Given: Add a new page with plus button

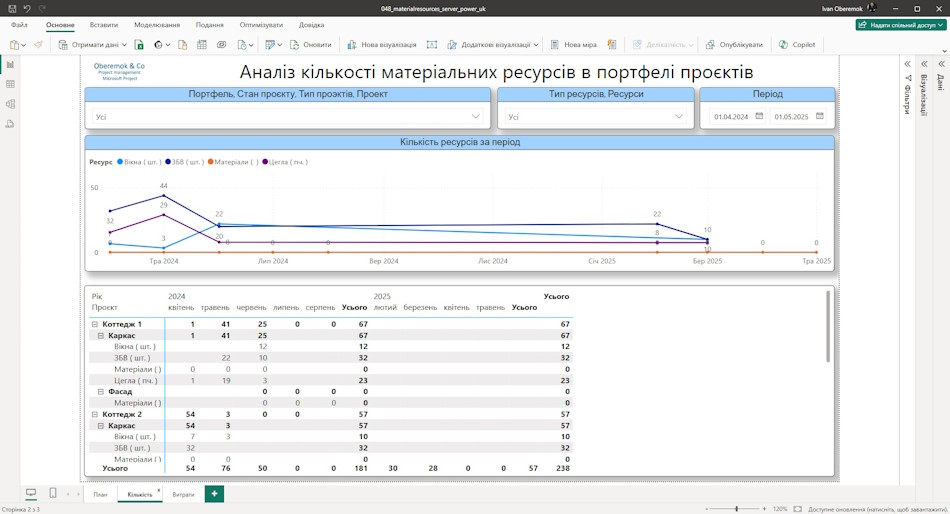Looking at the screenshot, I should click(x=214, y=494).
